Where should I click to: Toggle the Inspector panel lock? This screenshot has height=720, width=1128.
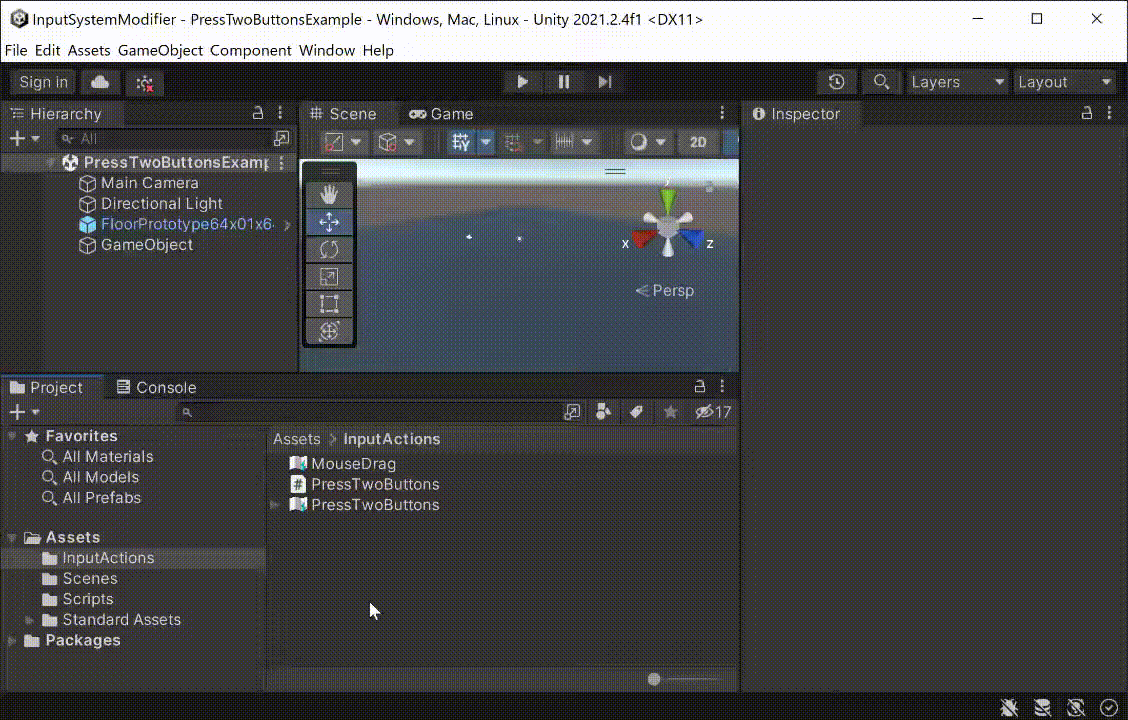1086,113
